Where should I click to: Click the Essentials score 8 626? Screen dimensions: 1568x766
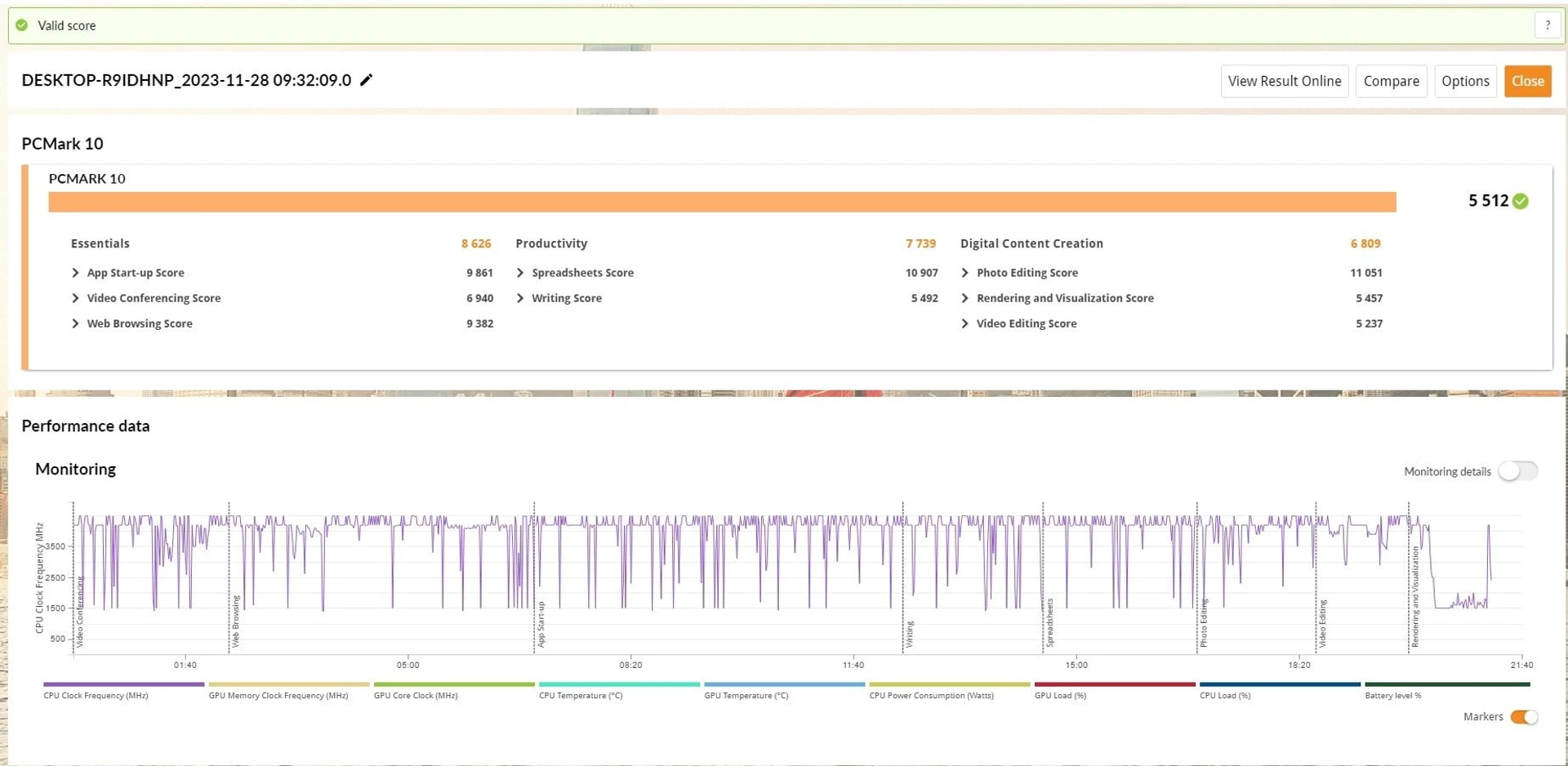coord(476,243)
